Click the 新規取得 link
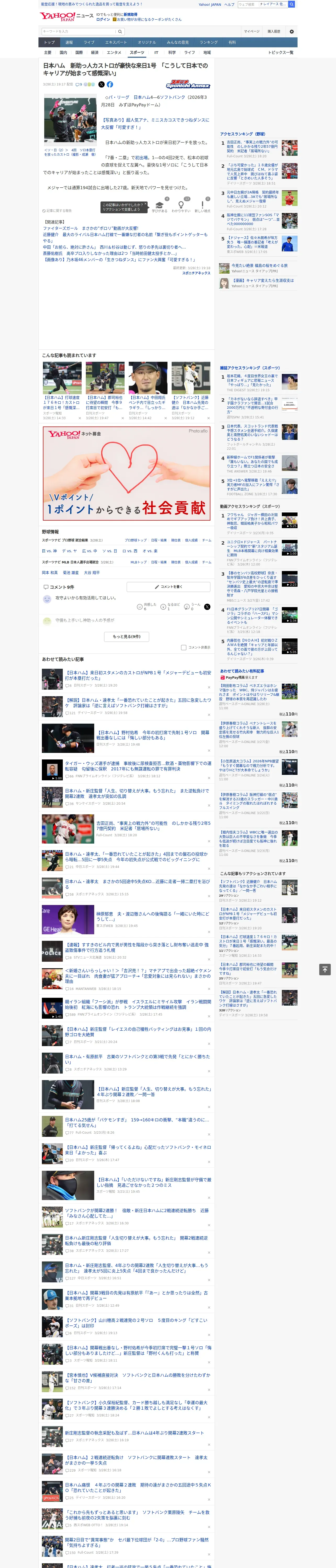Viewport: 336px width, 1568px height. pyautogui.click(x=131, y=14)
